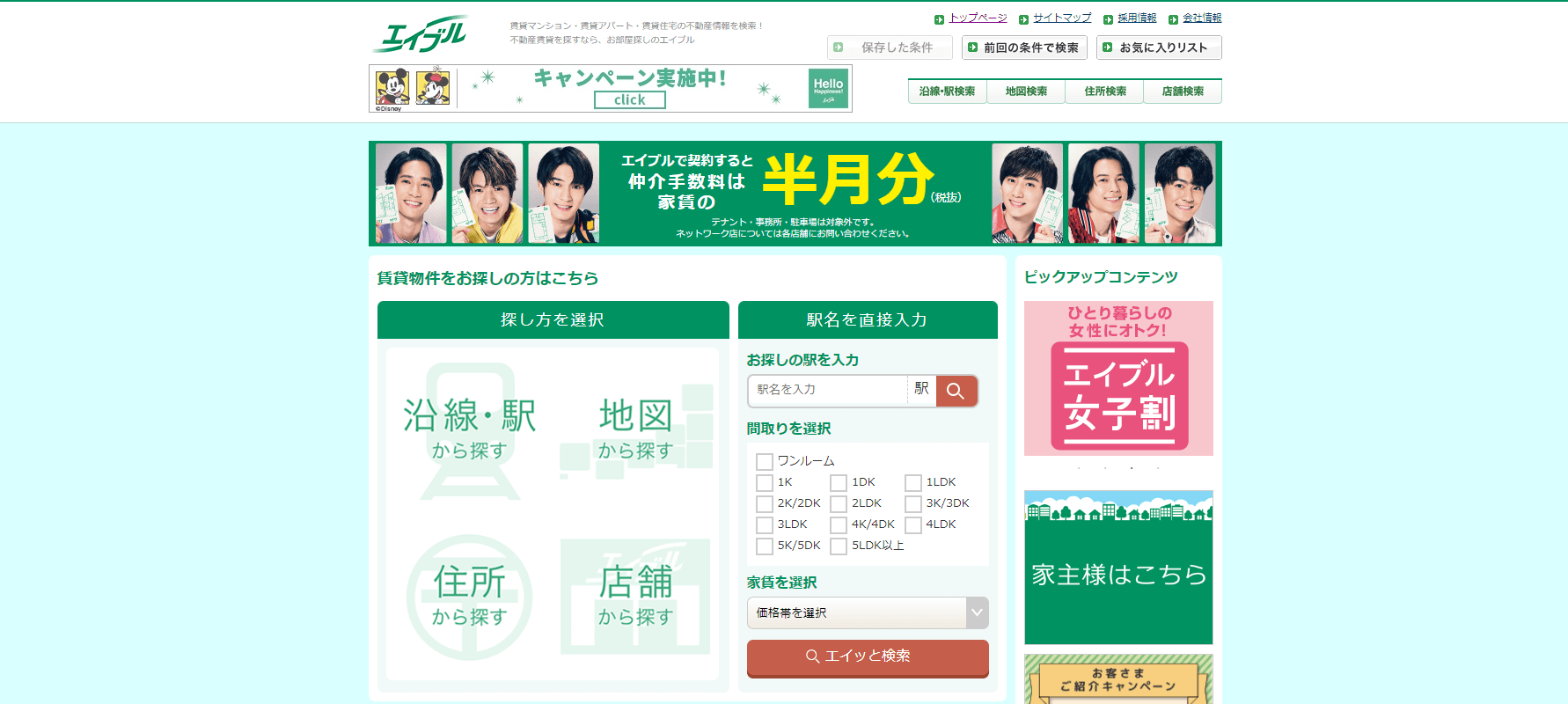Select 住所検索 tab

coord(1104,92)
